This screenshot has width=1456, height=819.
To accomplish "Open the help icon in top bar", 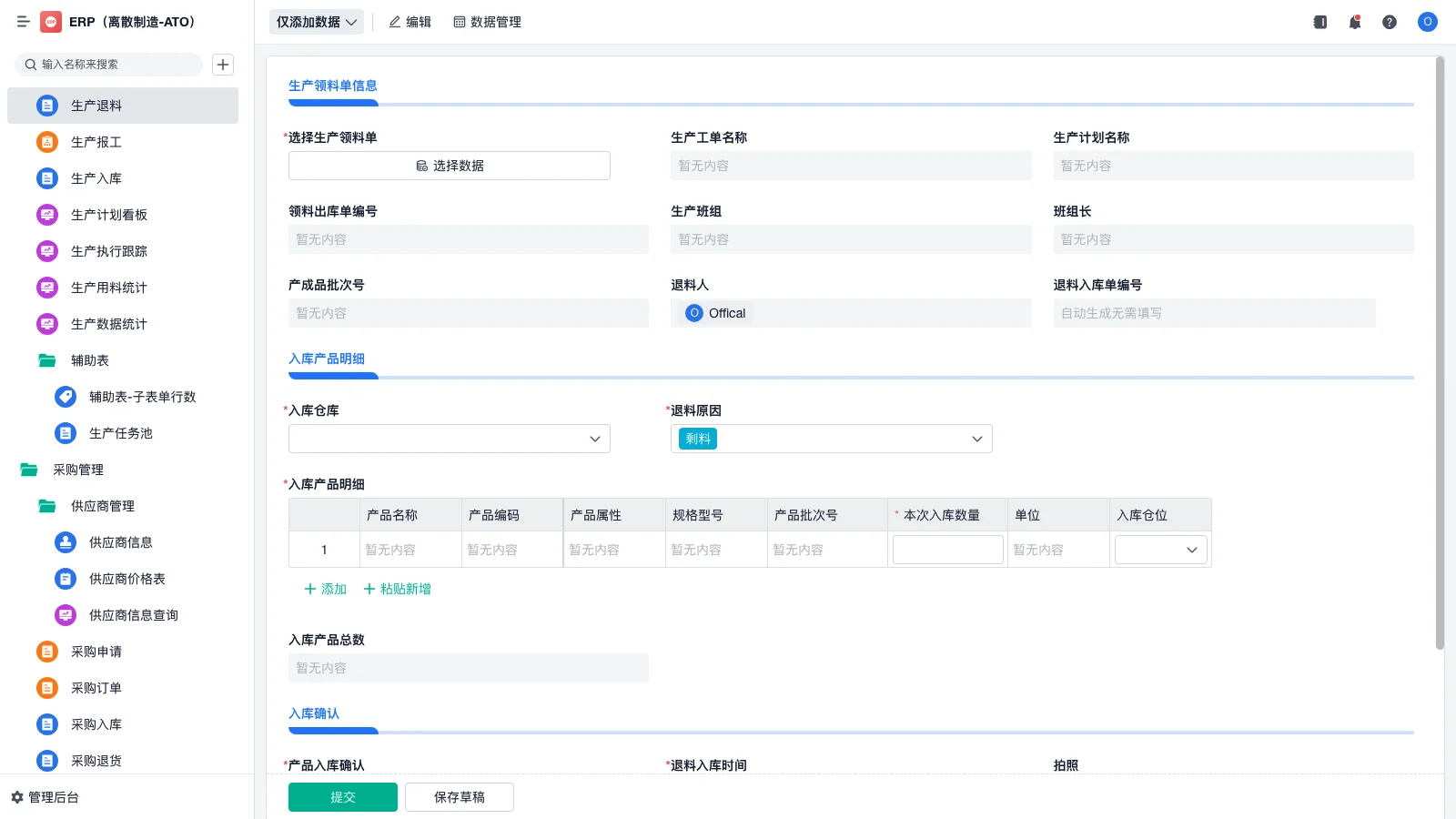I will click(1390, 22).
